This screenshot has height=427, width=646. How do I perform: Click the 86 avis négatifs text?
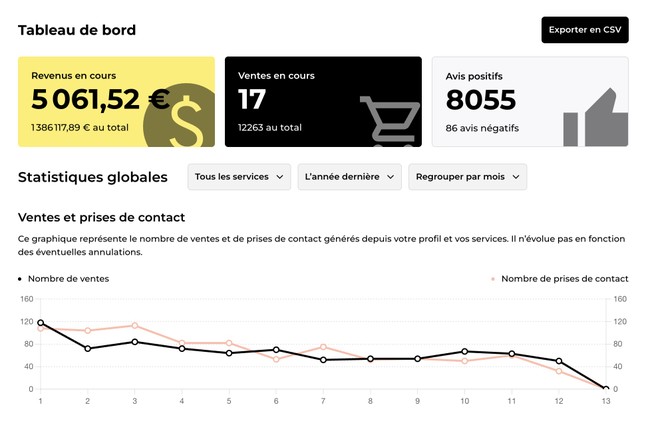click(x=482, y=128)
